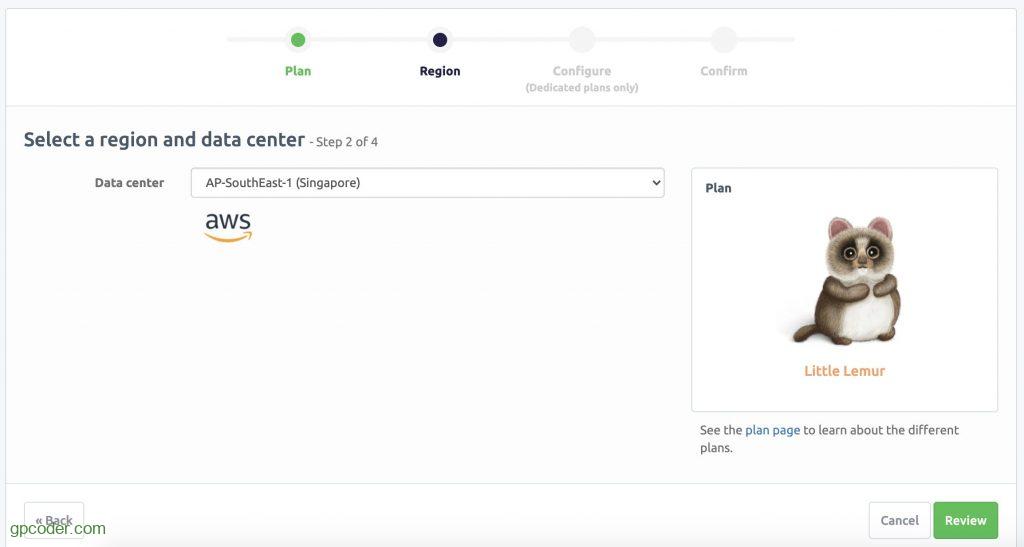Click the AWS logo under the data center
1024x547 pixels.
(228, 226)
